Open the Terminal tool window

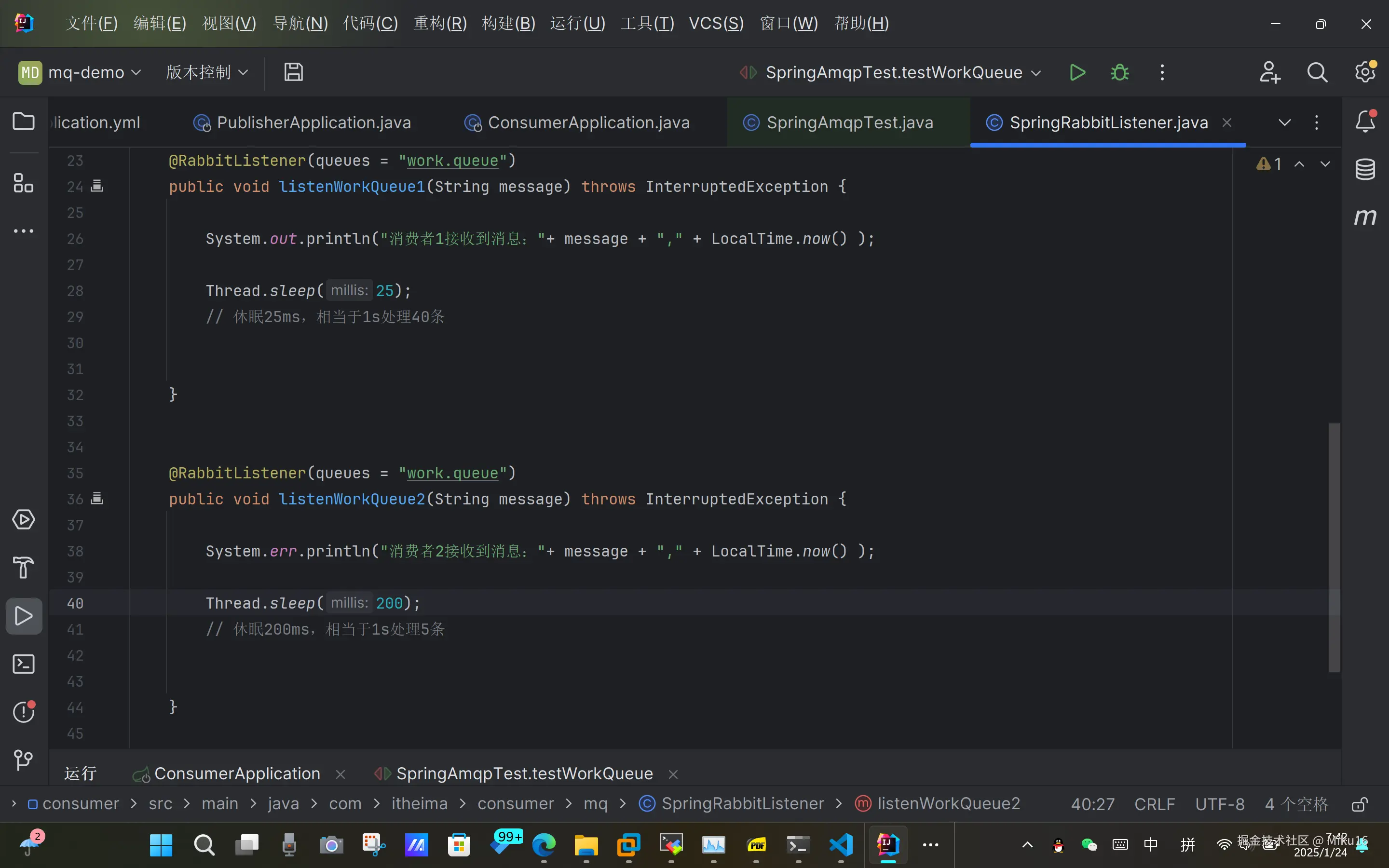[x=24, y=664]
